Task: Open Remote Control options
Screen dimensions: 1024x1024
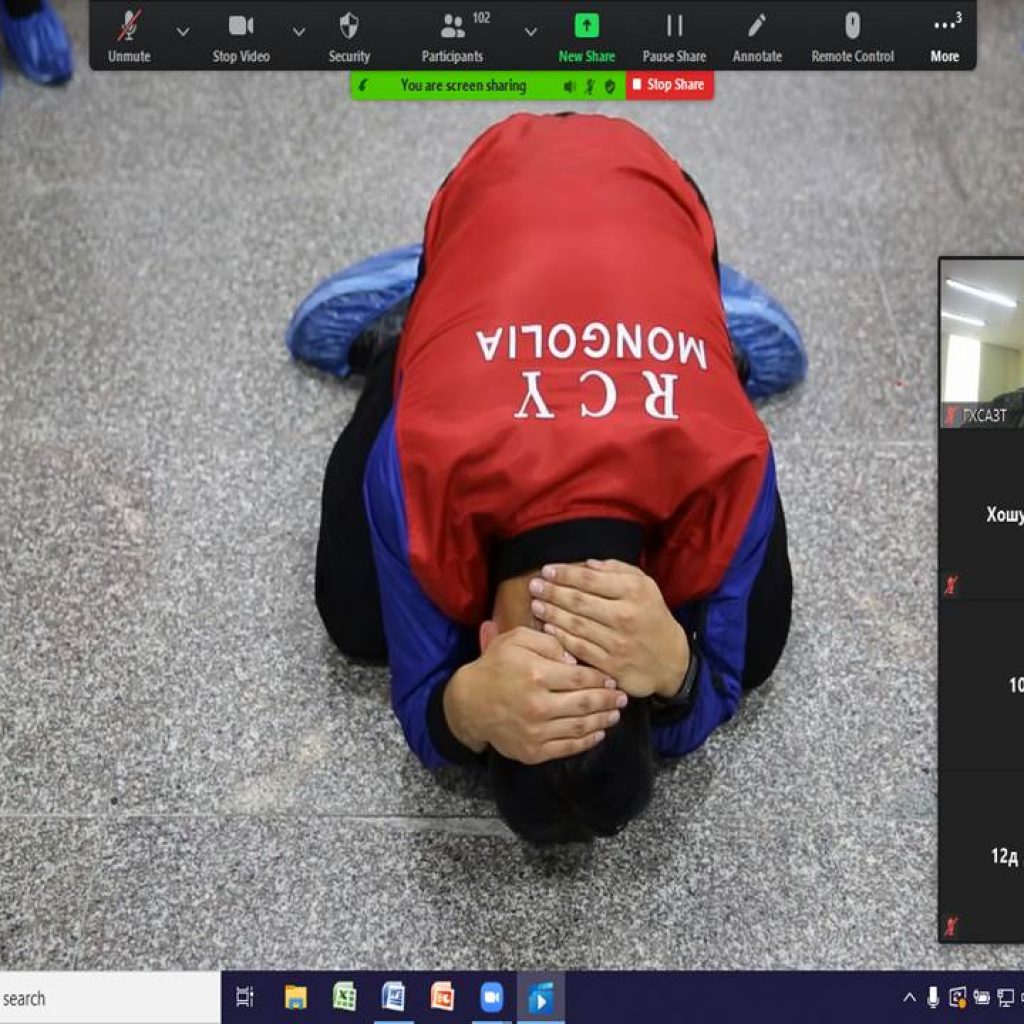Action: point(852,37)
